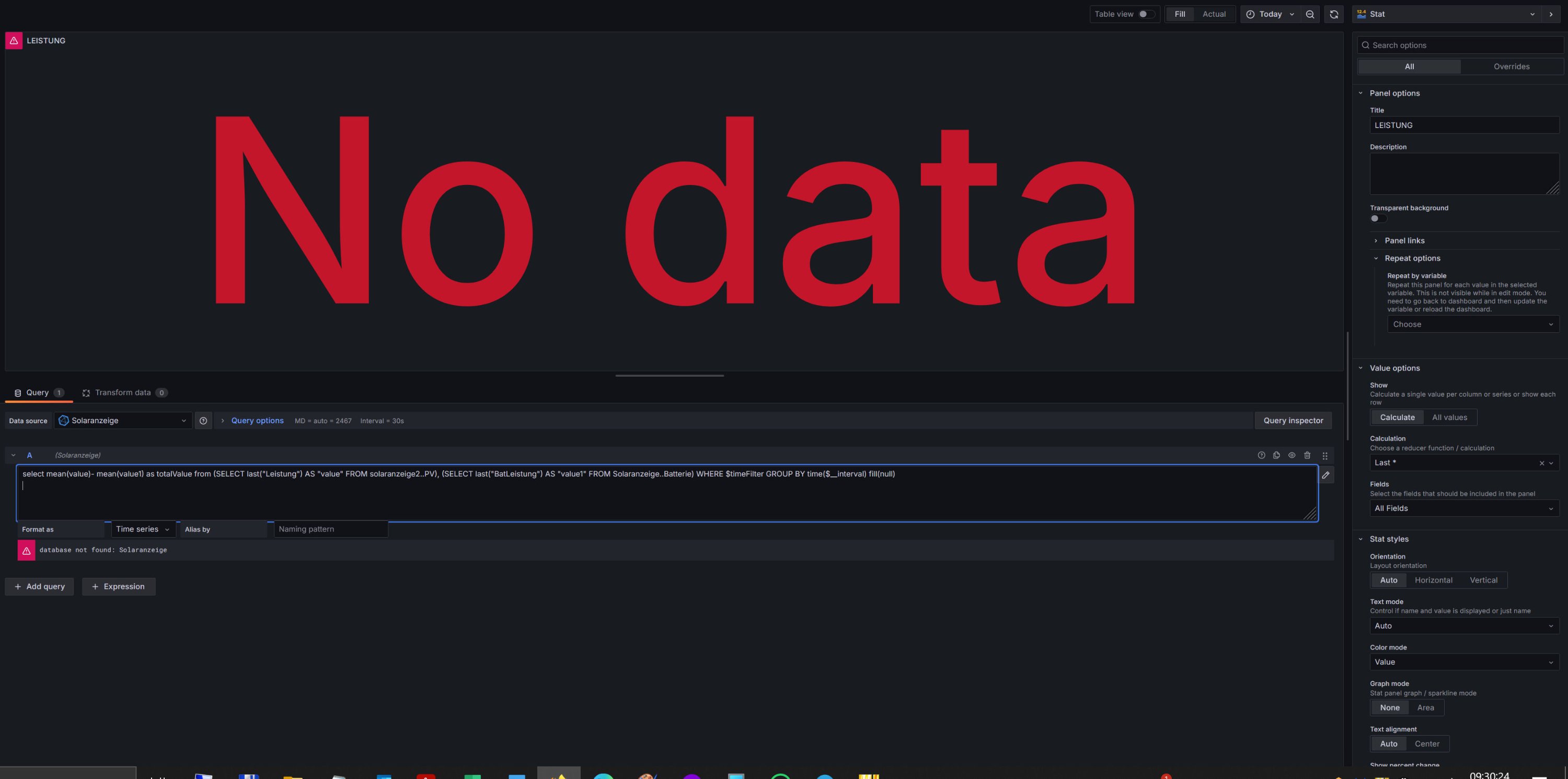This screenshot has width=1568, height=779.
Task: Zoom out the time range
Action: [x=1310, y=14]
